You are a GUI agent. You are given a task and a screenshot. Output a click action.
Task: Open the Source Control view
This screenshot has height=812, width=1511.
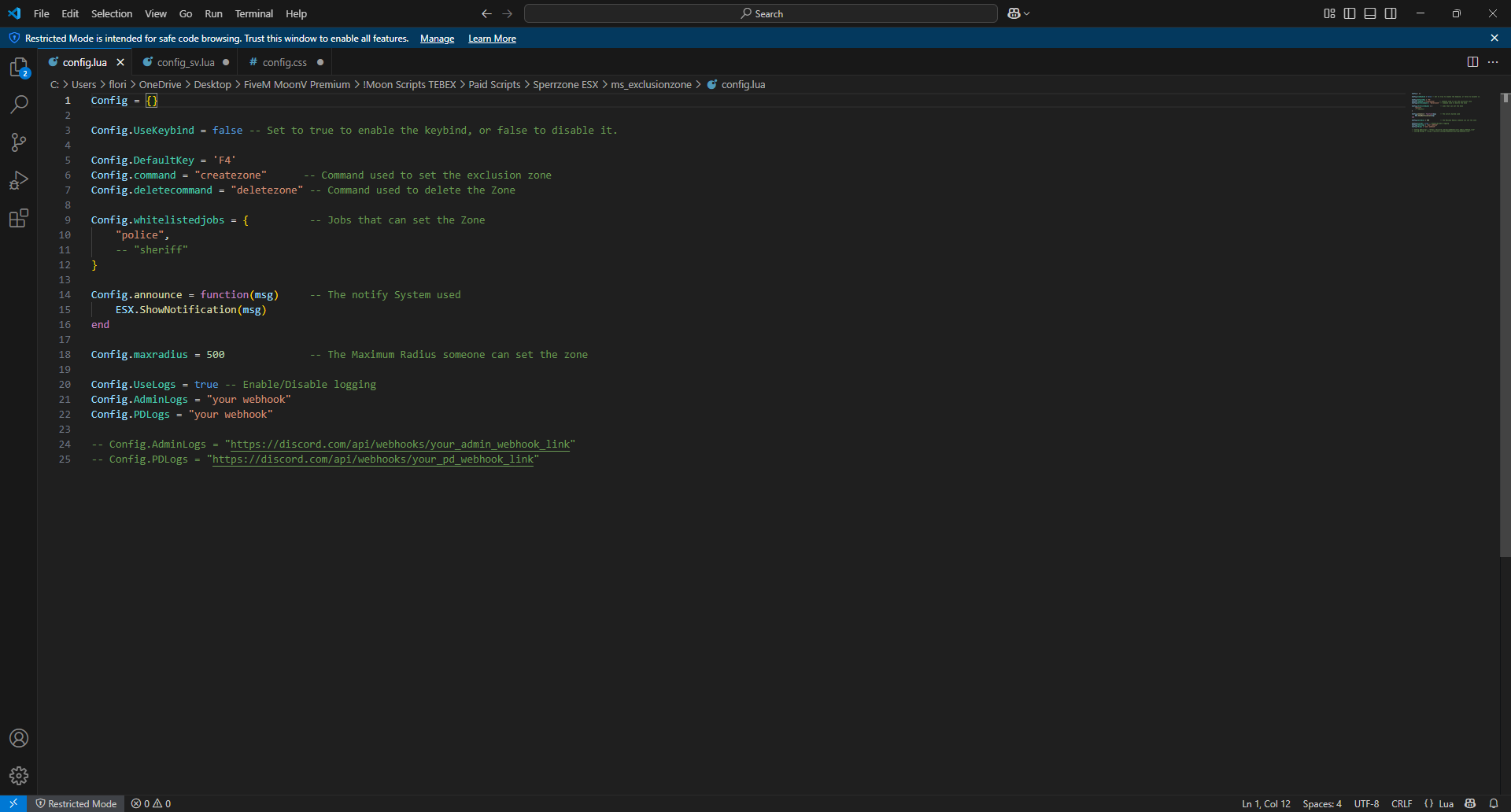tap(19, 142)
